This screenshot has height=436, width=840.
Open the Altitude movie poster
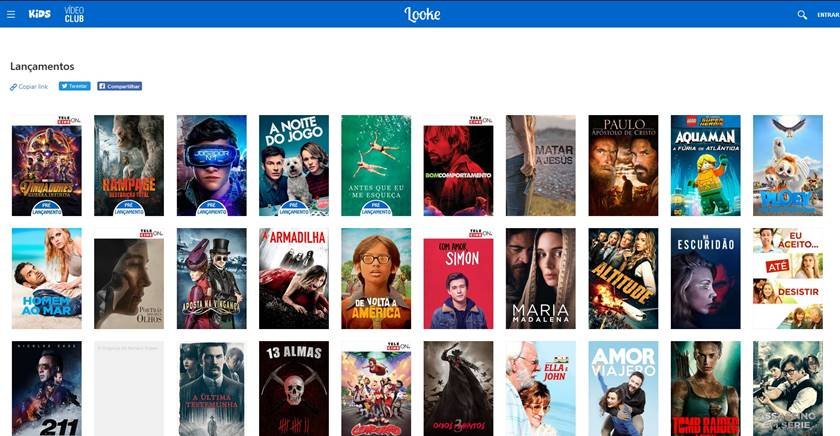click(623, 279)
